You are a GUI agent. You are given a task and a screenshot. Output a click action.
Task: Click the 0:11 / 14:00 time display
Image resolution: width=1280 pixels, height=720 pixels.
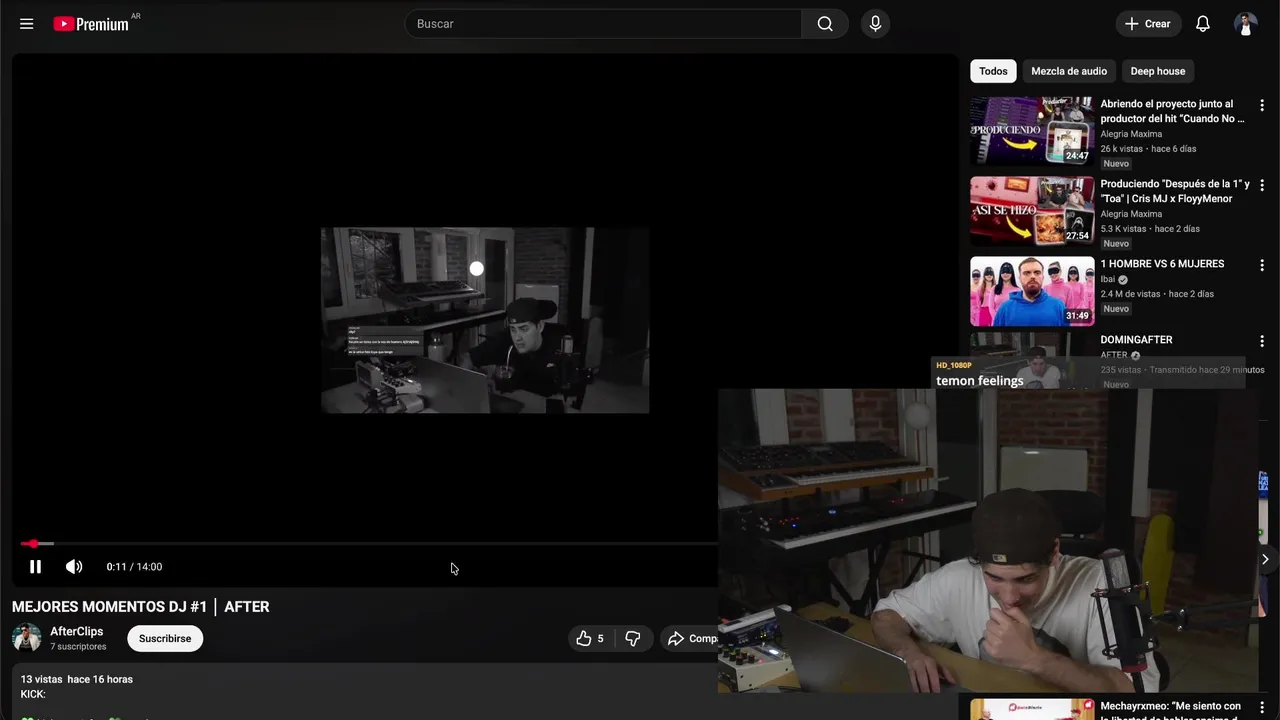[x=134, y=567]
